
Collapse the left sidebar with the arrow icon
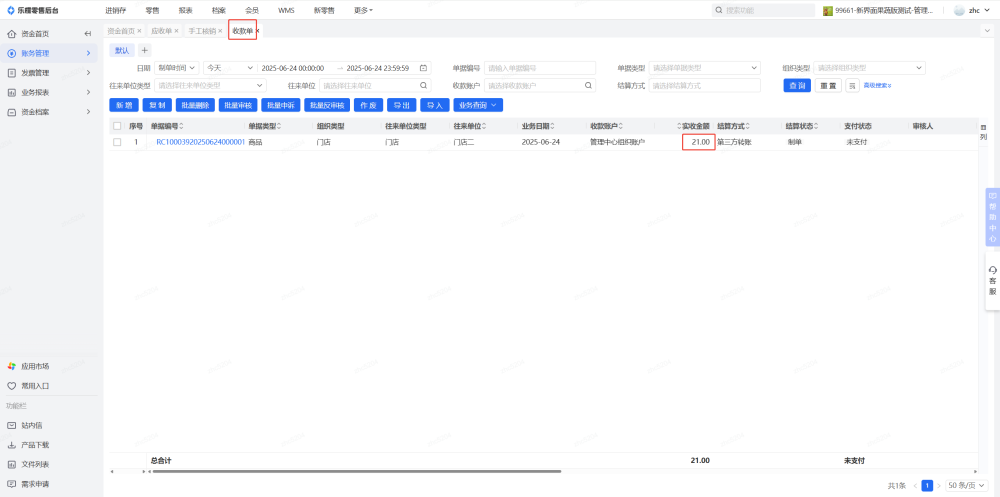coord(88,33)
